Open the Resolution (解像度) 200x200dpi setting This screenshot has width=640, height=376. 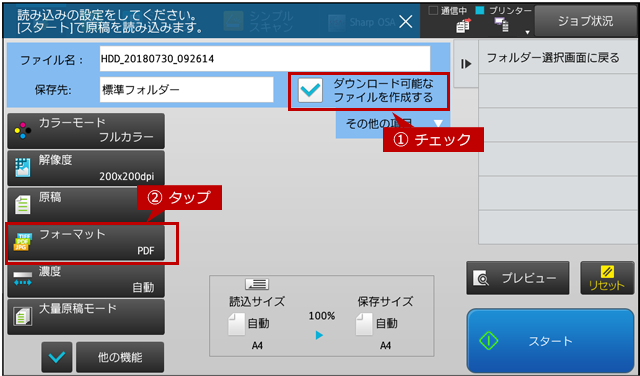[x=86, y=168]
